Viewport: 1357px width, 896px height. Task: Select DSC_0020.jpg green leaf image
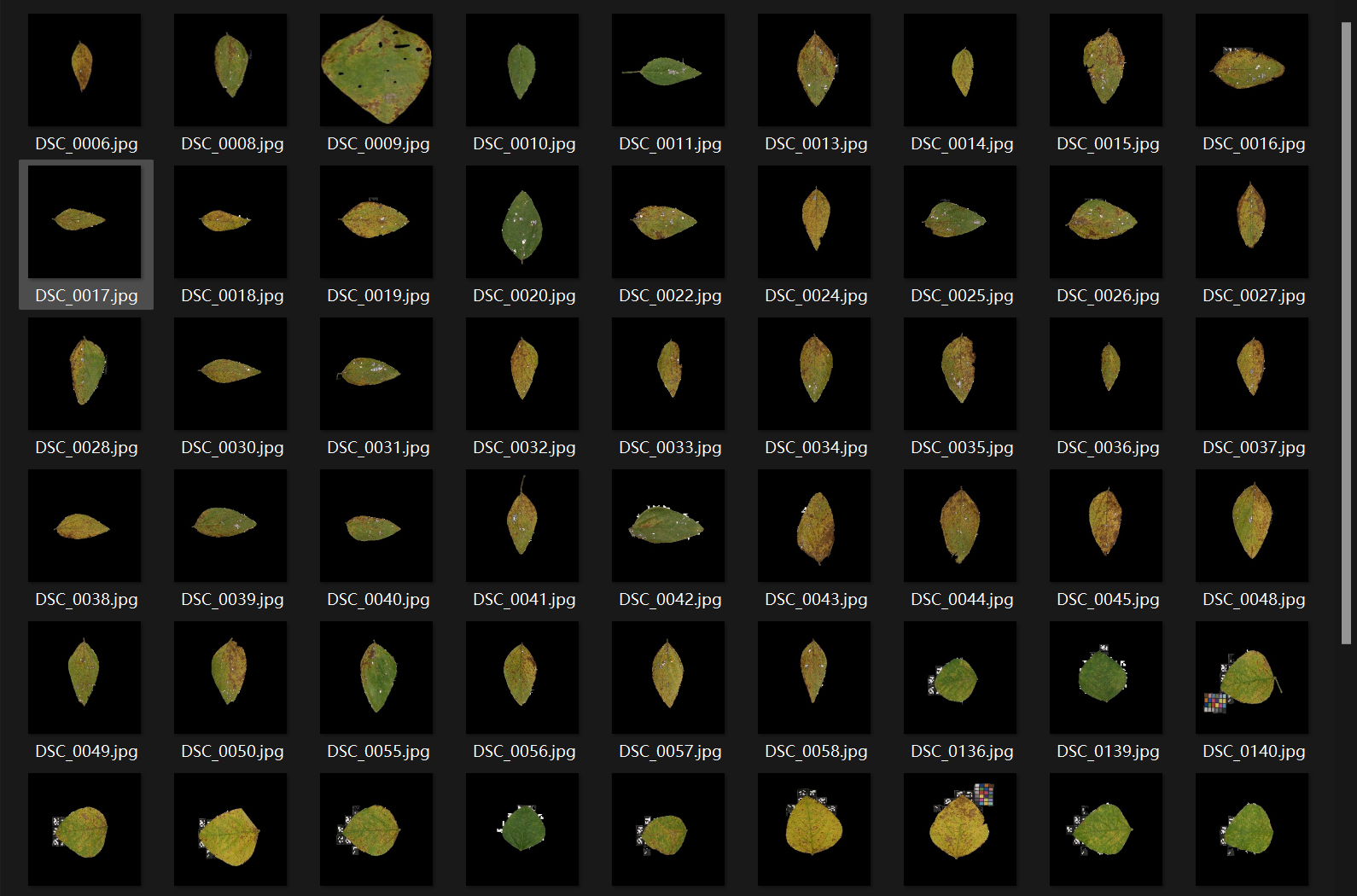[522, 222]
